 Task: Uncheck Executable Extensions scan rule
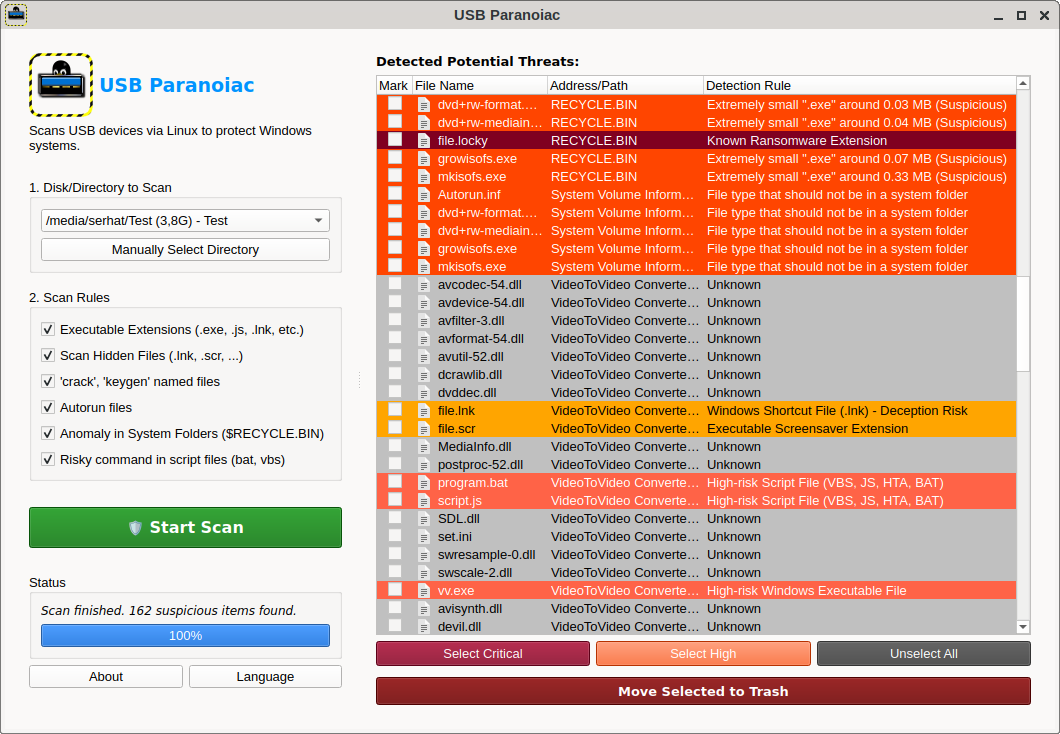(x=48, y=330)
